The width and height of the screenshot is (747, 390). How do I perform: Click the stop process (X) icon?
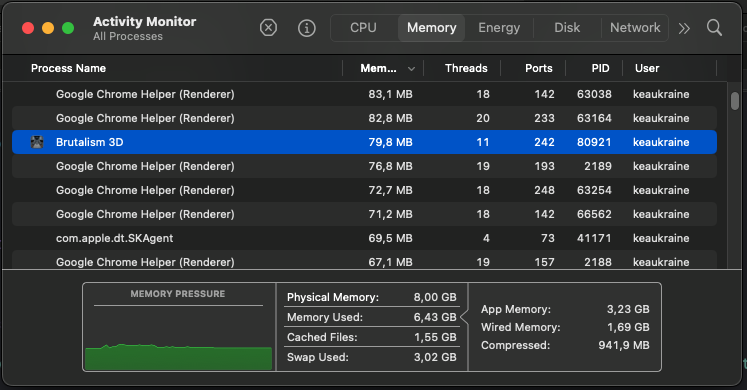coord(268,28)
